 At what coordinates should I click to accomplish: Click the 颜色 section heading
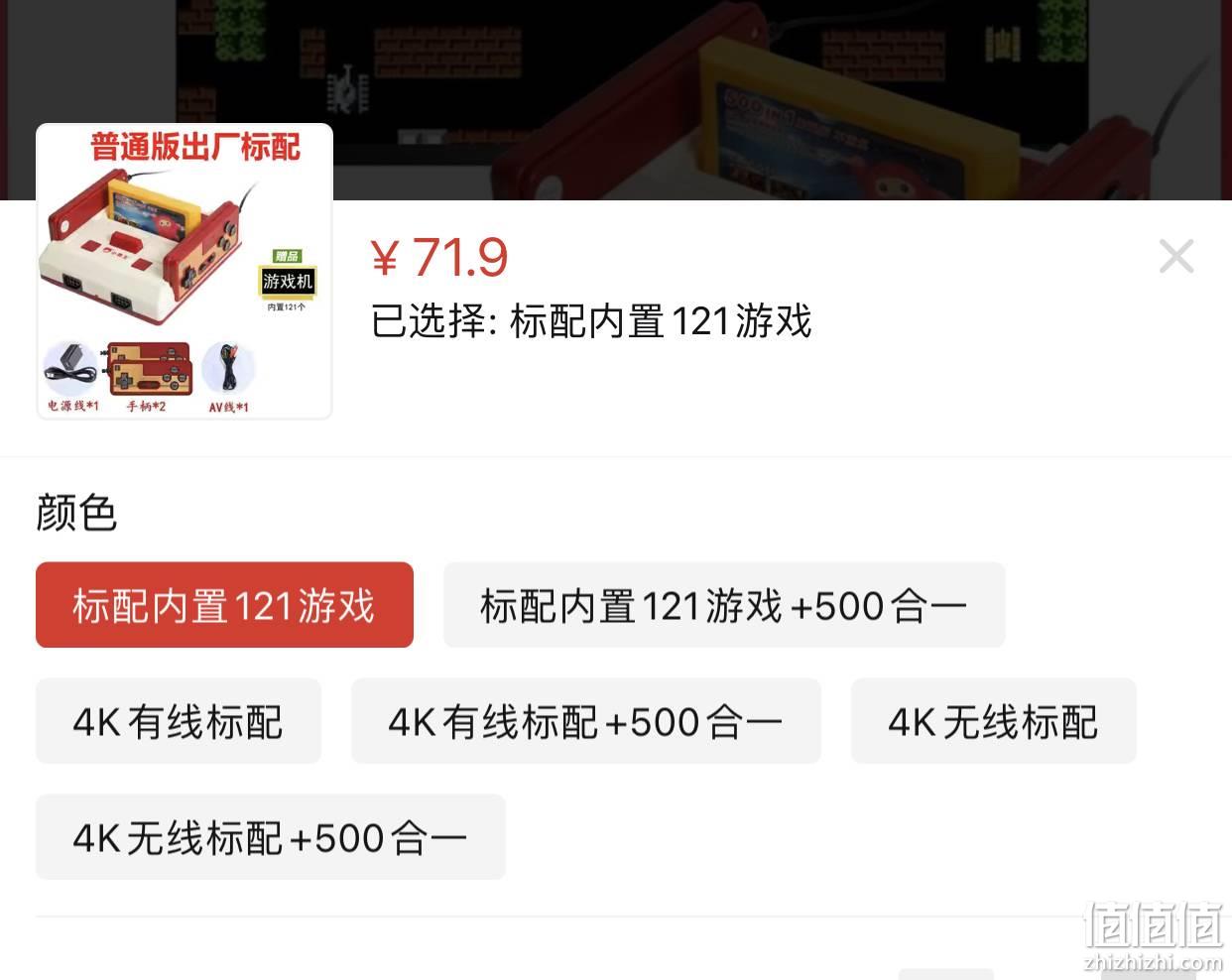(76, 513)
